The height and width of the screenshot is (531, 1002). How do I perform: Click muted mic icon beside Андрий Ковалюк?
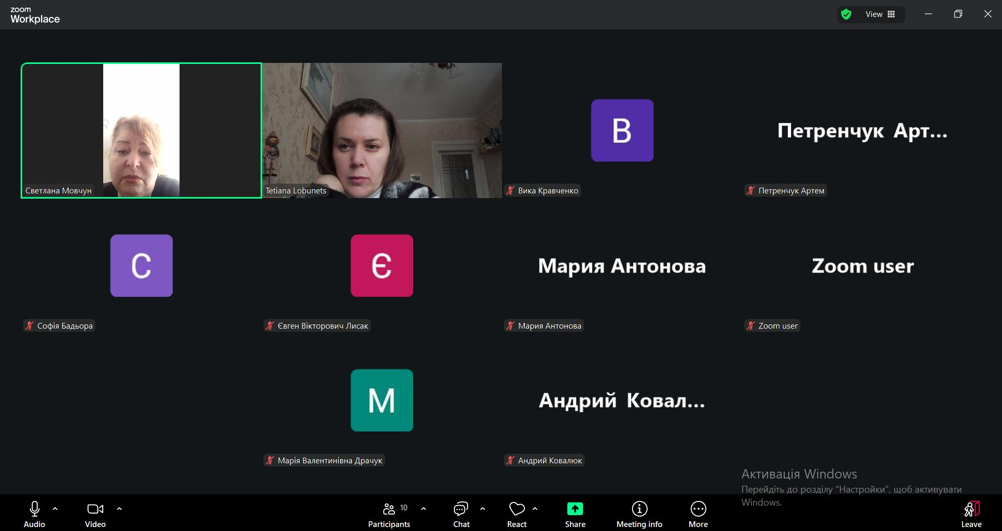(x=511, y=461)
